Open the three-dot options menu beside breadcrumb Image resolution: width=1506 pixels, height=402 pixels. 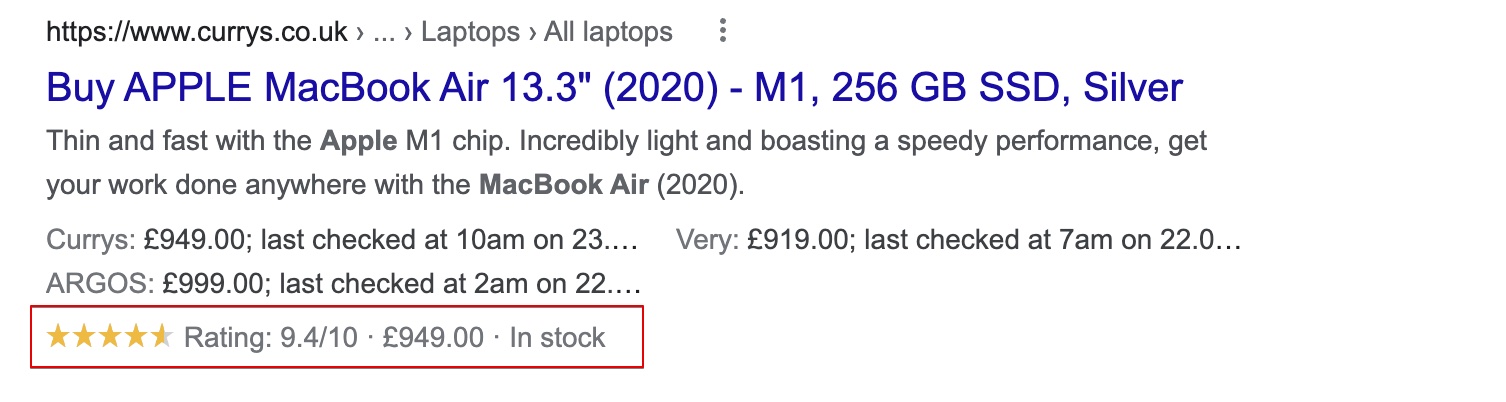point(722,32)
